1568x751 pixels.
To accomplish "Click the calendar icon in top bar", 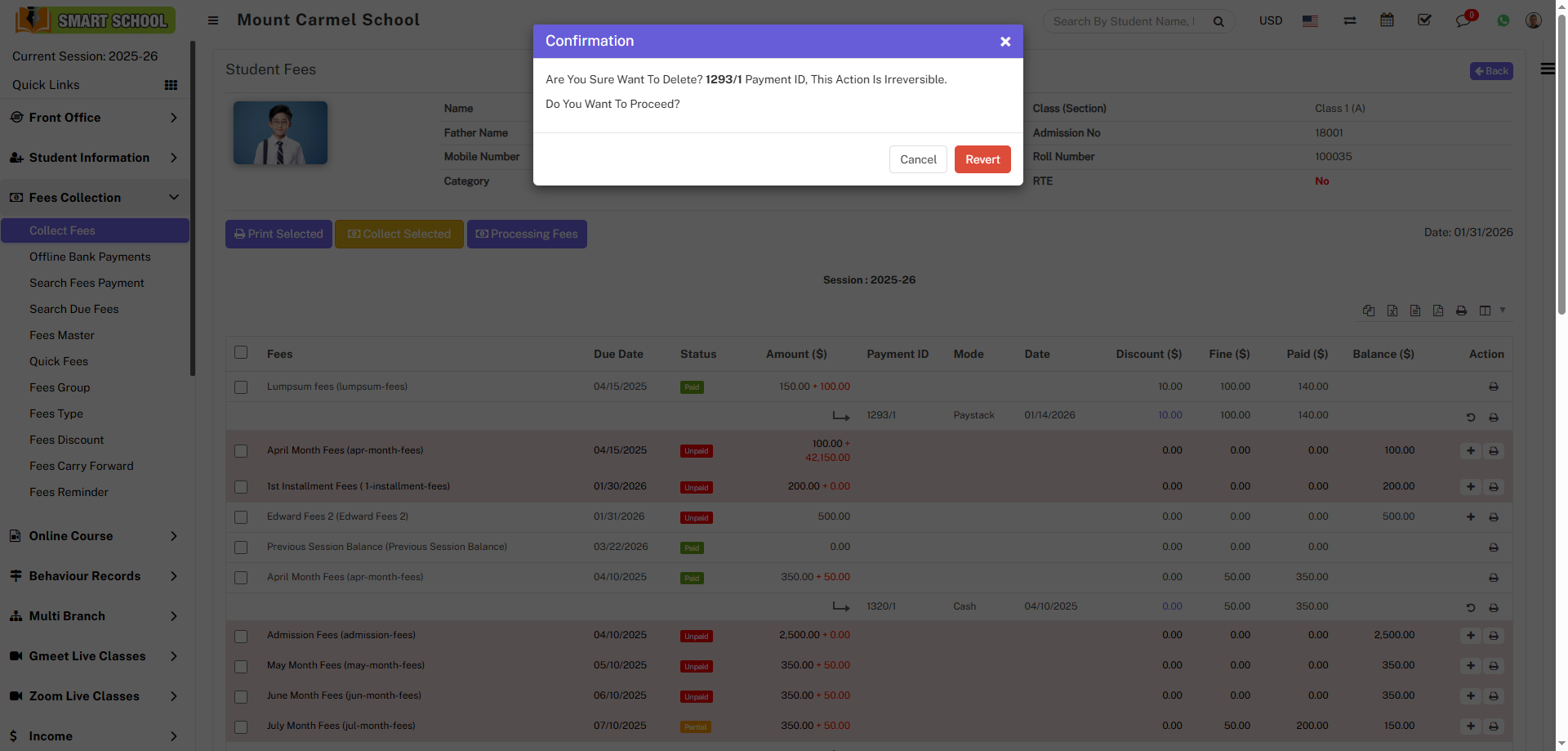I will 1387,20.
